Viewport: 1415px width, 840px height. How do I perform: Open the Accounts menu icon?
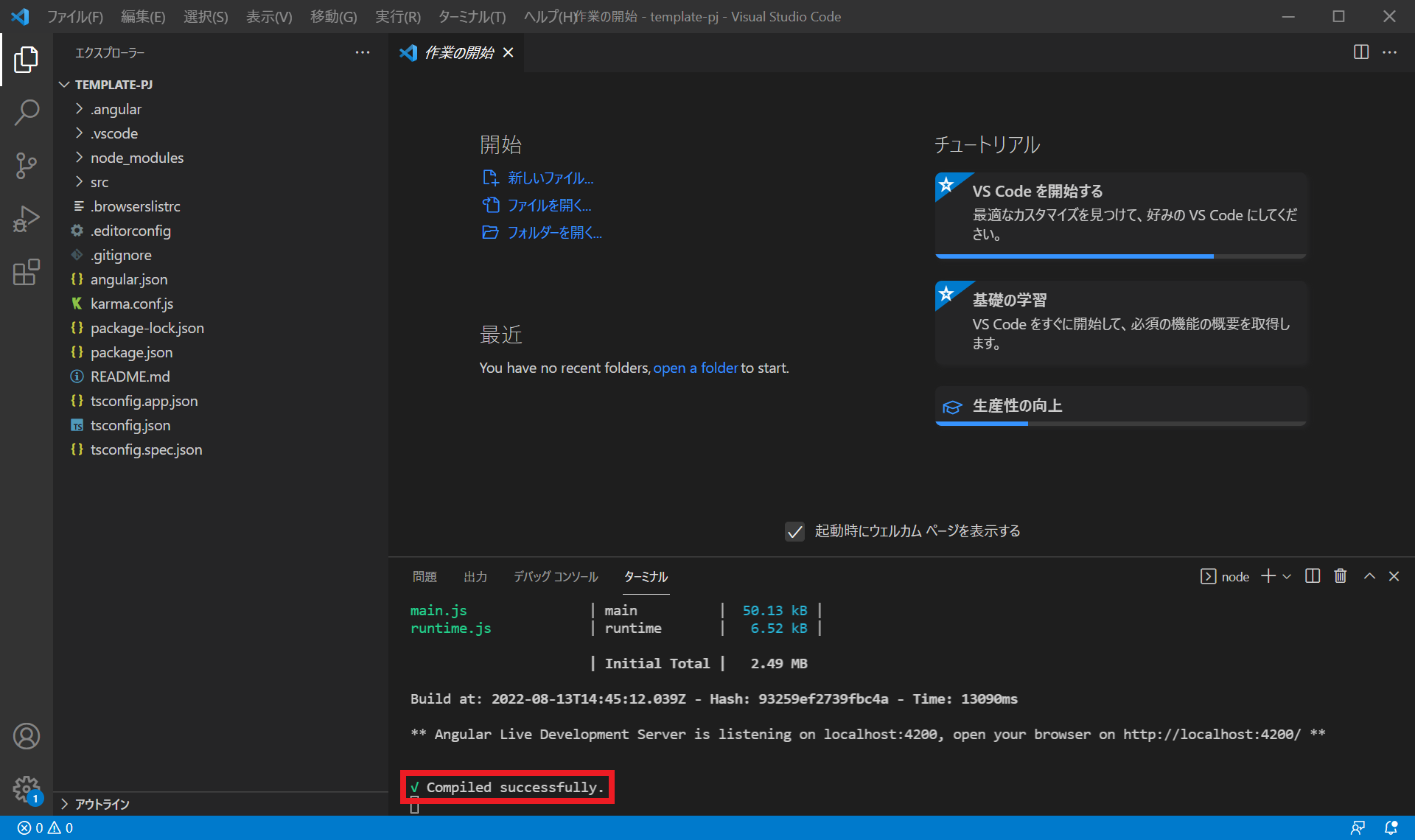point(27,736)
